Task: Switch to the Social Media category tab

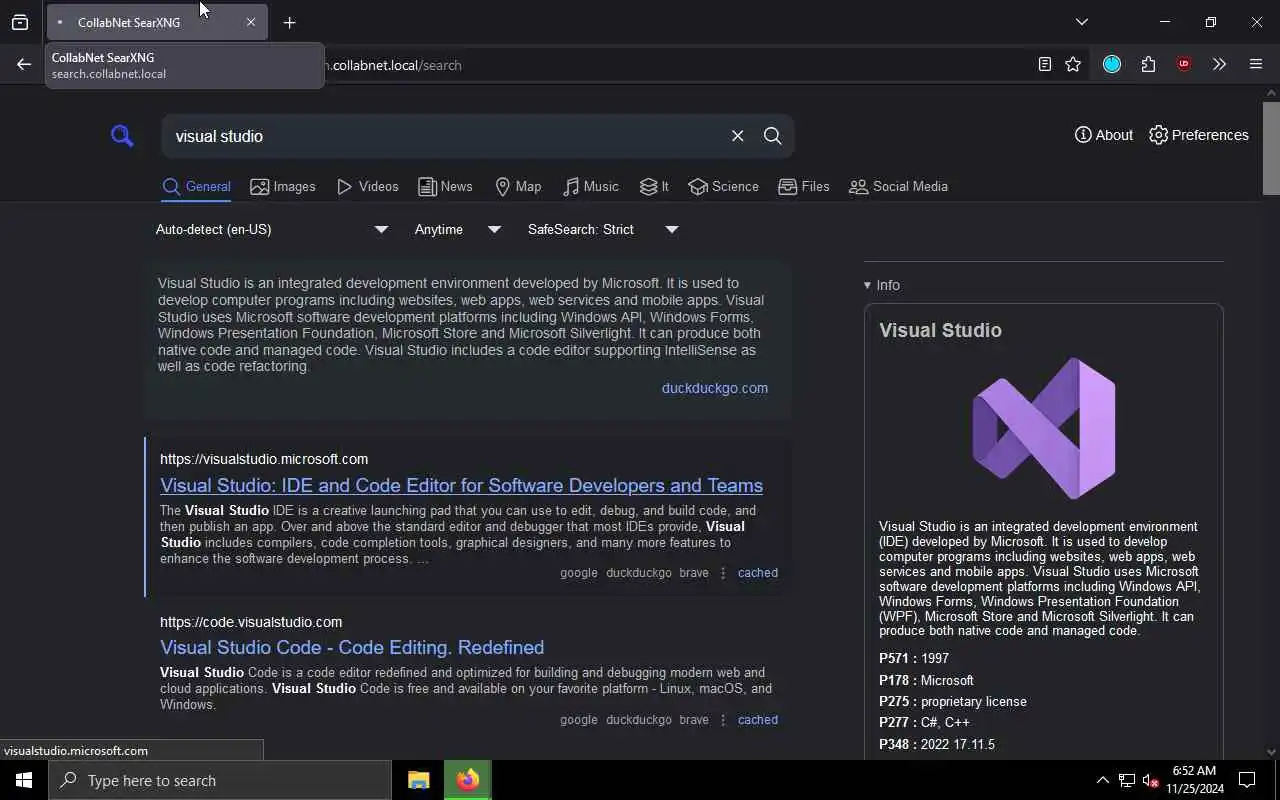Action: click(898, 186)
